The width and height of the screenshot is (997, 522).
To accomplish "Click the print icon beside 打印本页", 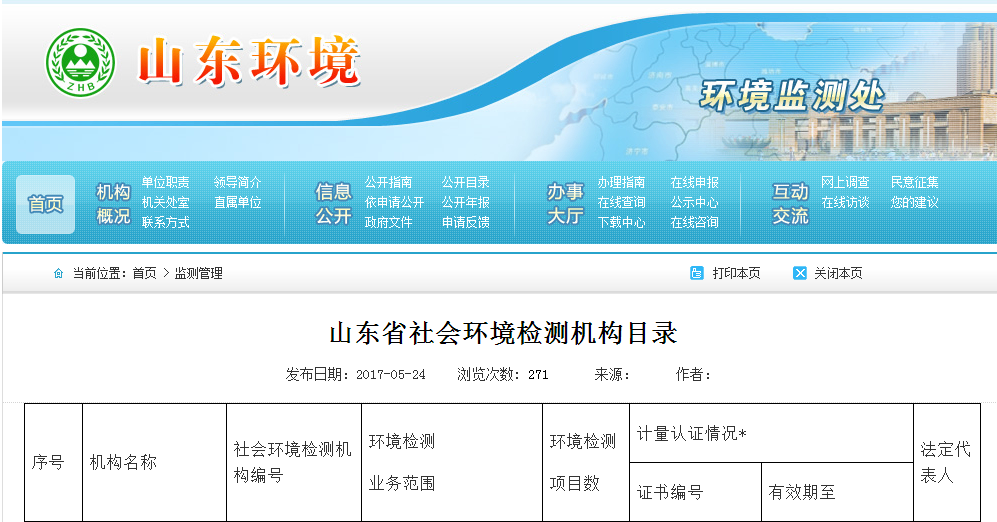I will (697, 273).
